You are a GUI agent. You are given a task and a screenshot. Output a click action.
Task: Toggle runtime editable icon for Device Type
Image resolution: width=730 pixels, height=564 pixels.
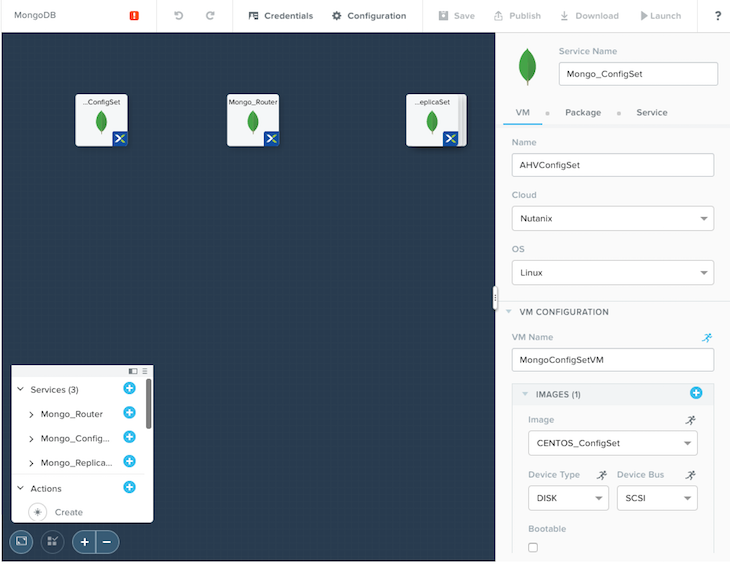point(602,475)
